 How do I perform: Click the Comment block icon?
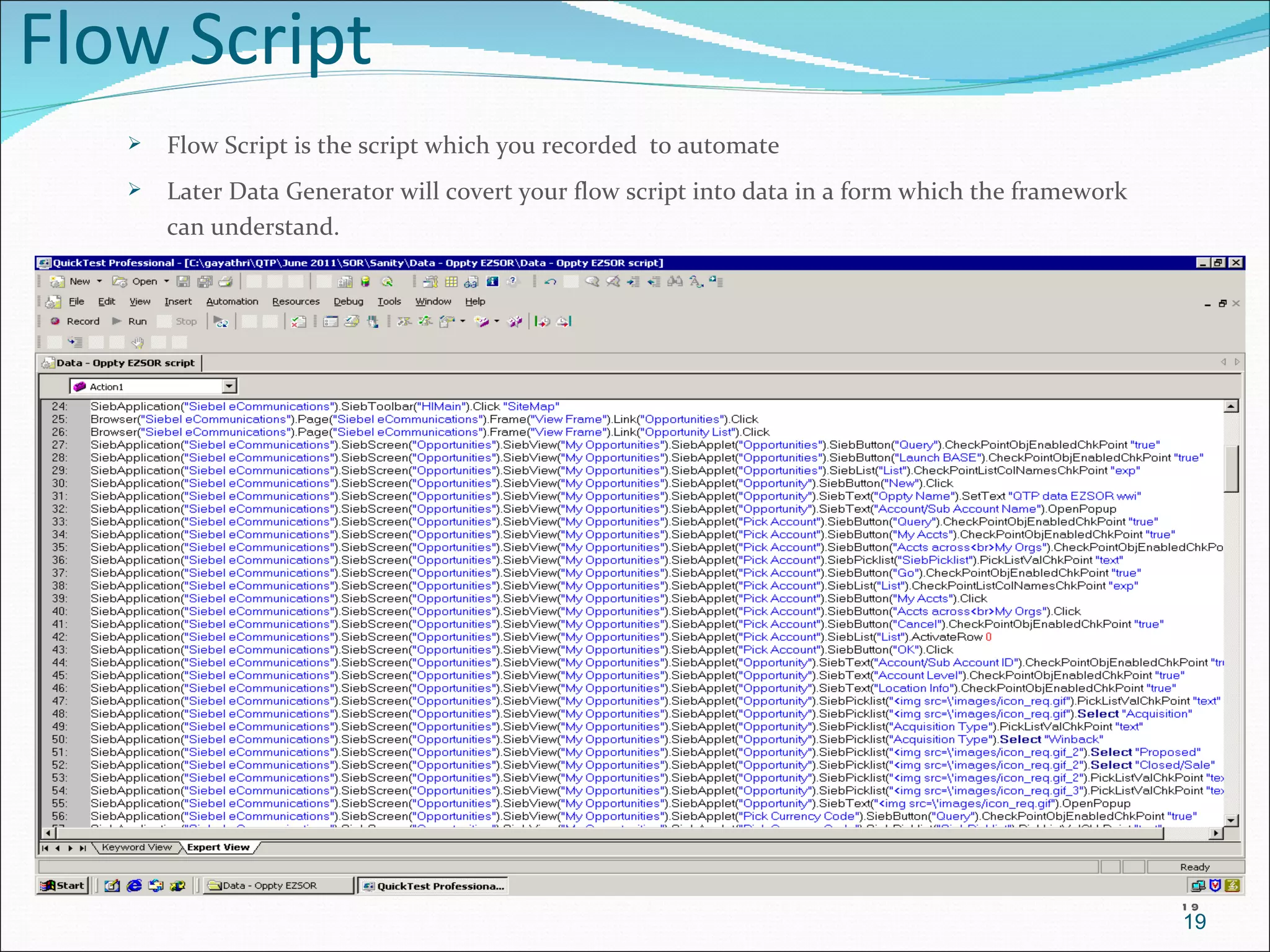[592, 281]
